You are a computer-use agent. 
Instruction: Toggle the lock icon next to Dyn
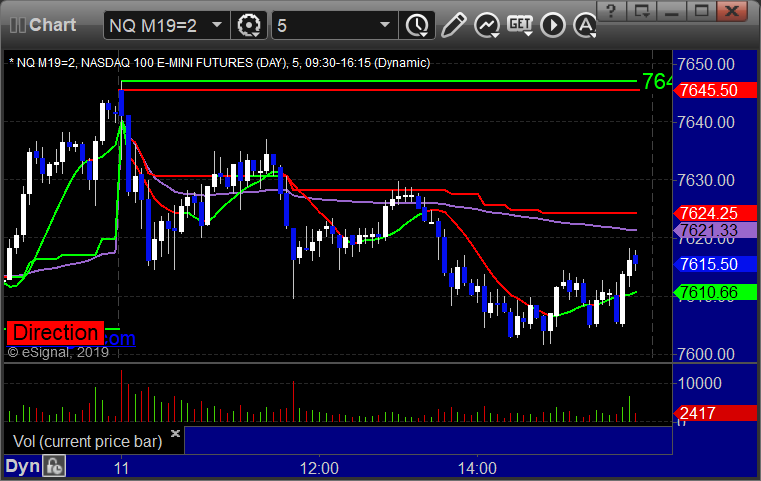(54, 466)
